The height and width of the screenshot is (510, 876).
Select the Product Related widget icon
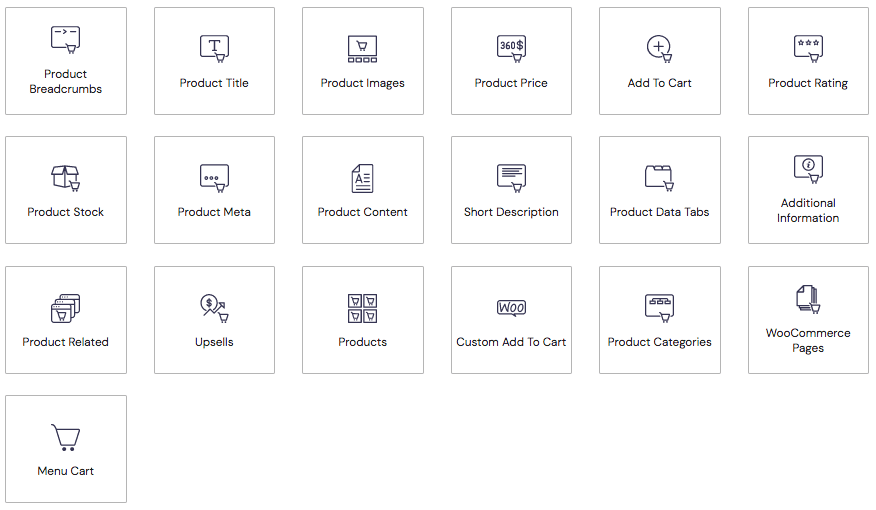[65, 308]
